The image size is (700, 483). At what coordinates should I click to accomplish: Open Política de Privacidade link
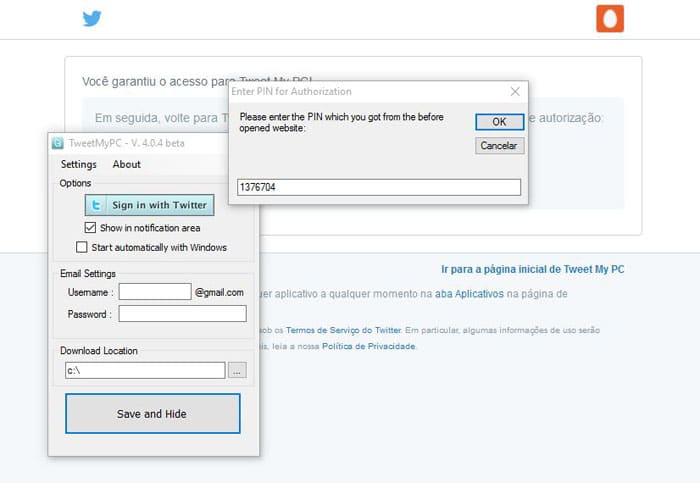tap(368, 346)
